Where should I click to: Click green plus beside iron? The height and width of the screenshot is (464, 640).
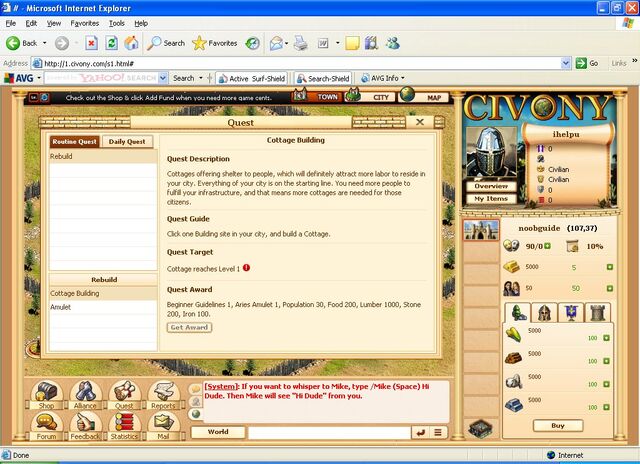[606, 407]
